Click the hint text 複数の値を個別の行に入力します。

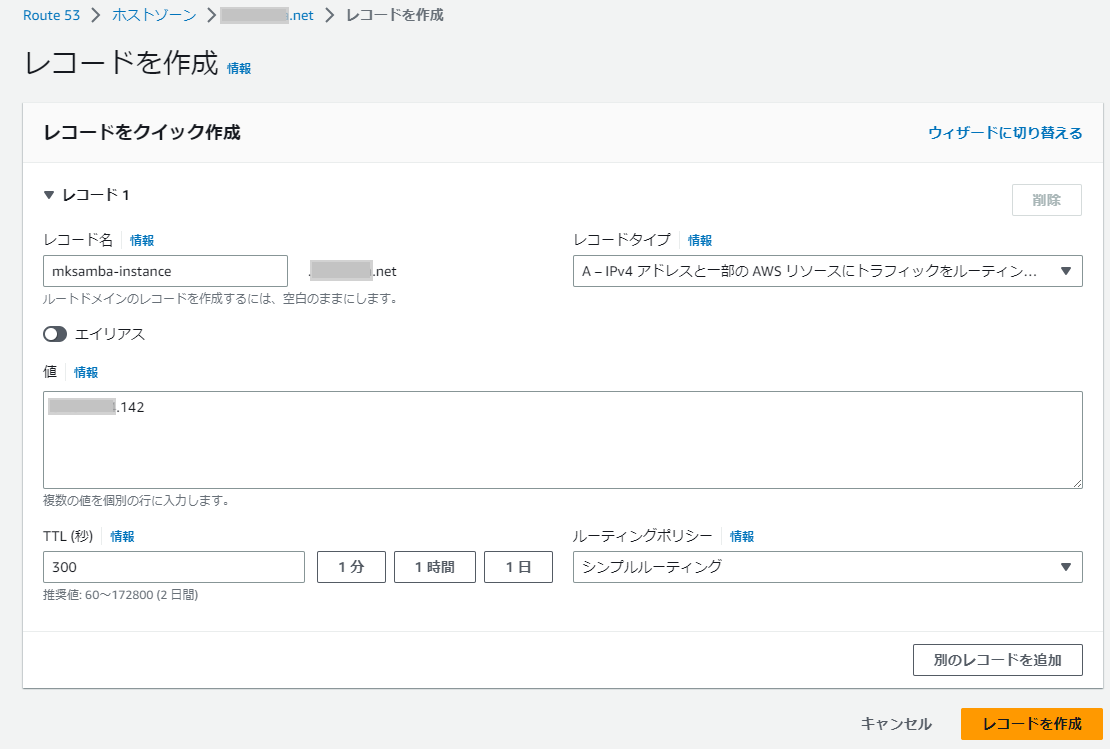(x=136, y=501)
